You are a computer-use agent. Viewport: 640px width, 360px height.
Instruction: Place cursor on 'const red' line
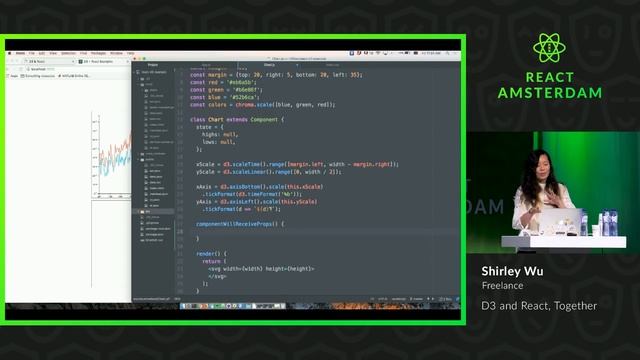click(x=223, y=82)
